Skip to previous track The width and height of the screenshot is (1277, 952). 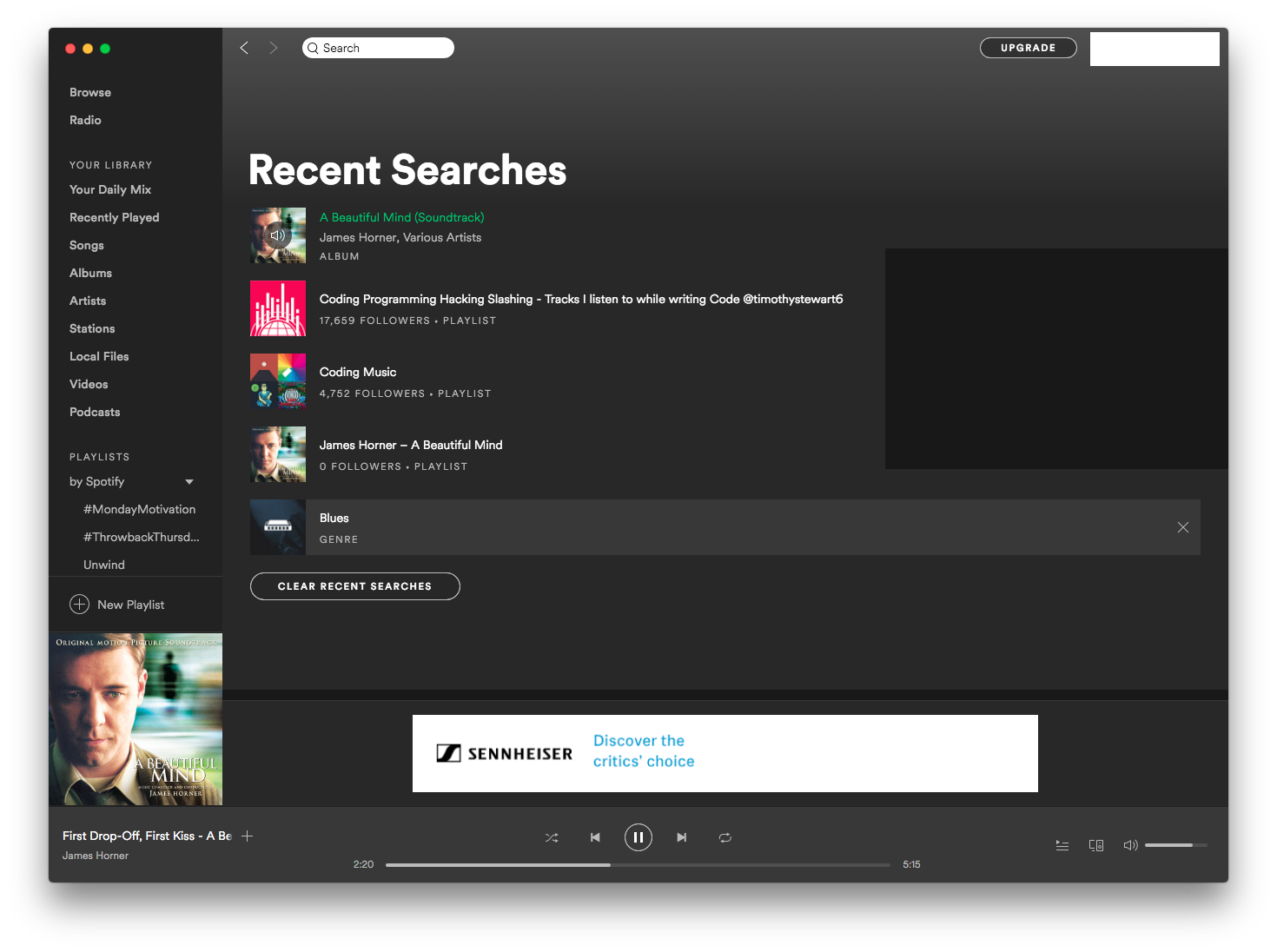tap(595, 837)
